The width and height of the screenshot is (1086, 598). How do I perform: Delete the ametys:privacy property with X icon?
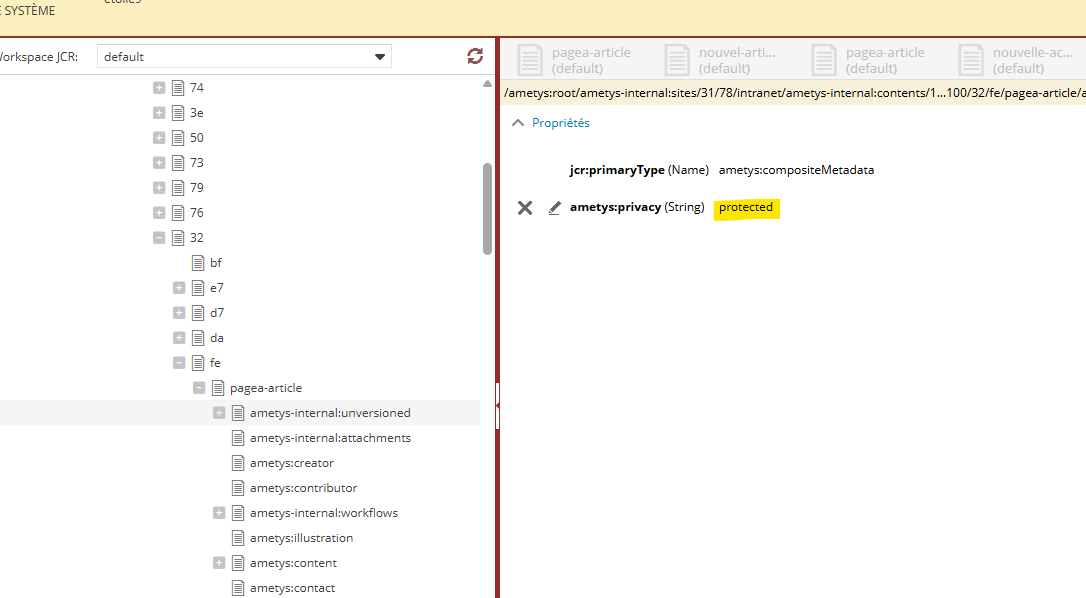[525, 208]
